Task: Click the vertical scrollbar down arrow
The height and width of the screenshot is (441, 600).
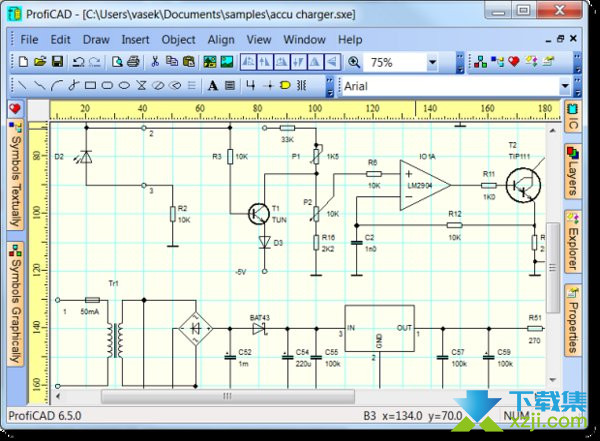Action: [552, 380]
